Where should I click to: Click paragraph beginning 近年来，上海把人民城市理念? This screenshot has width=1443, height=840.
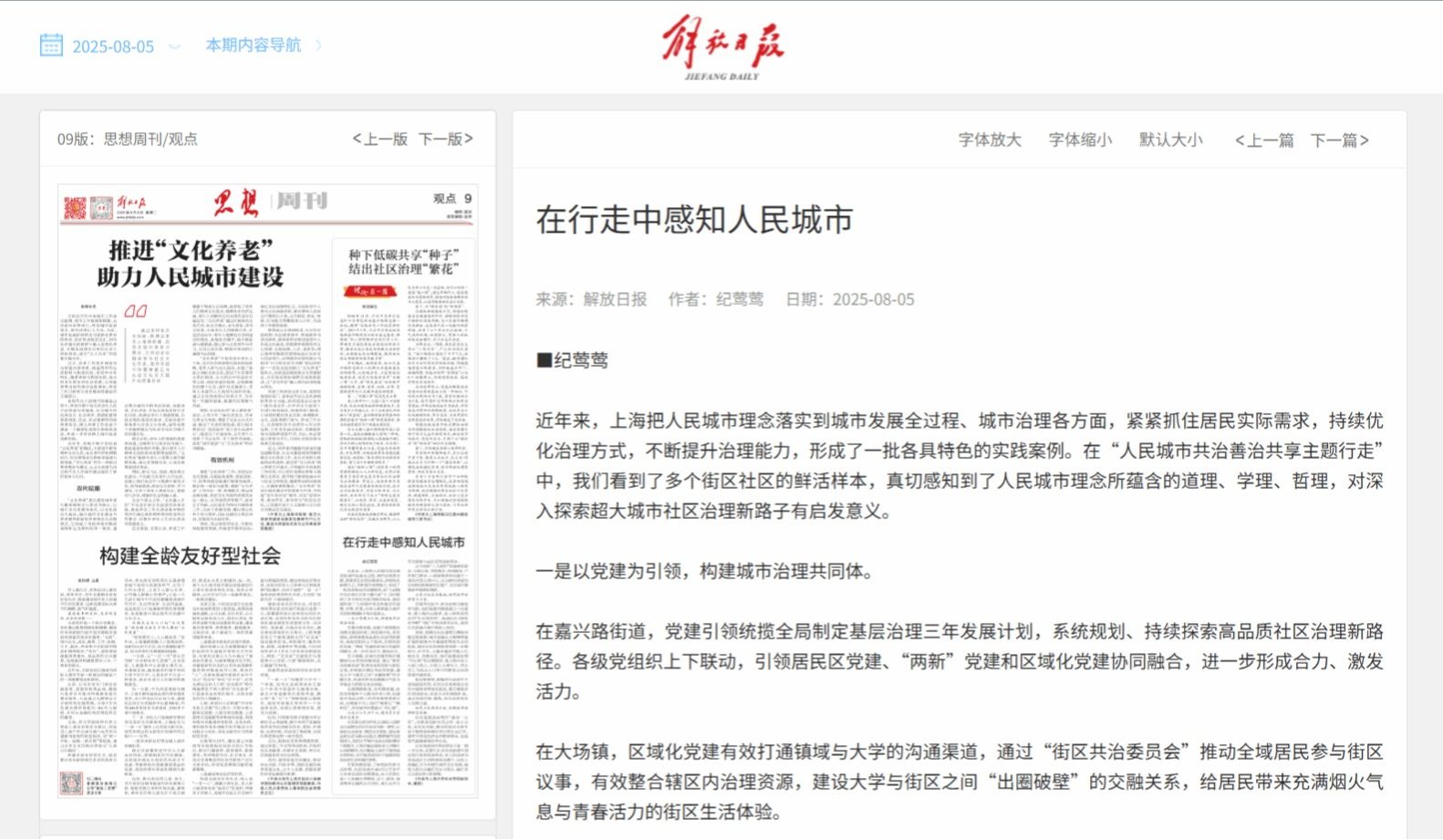[960, 465]
